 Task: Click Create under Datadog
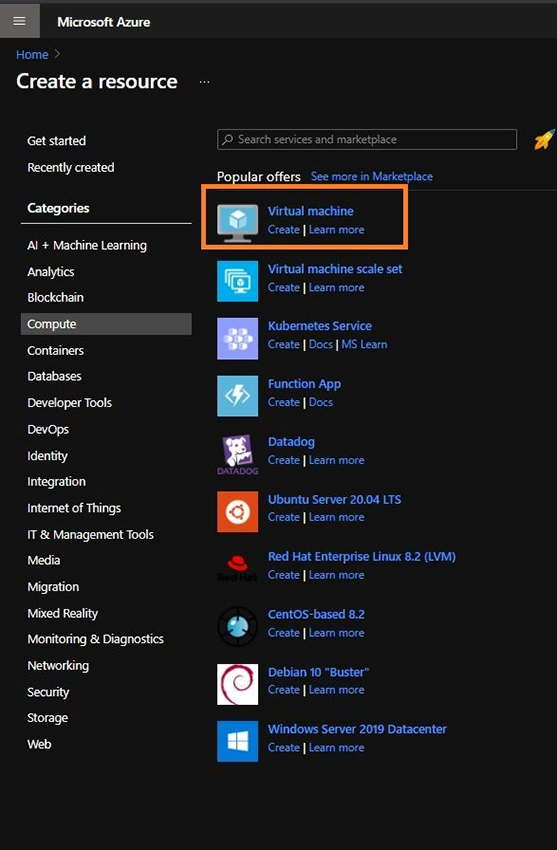[x=283, y=460]
